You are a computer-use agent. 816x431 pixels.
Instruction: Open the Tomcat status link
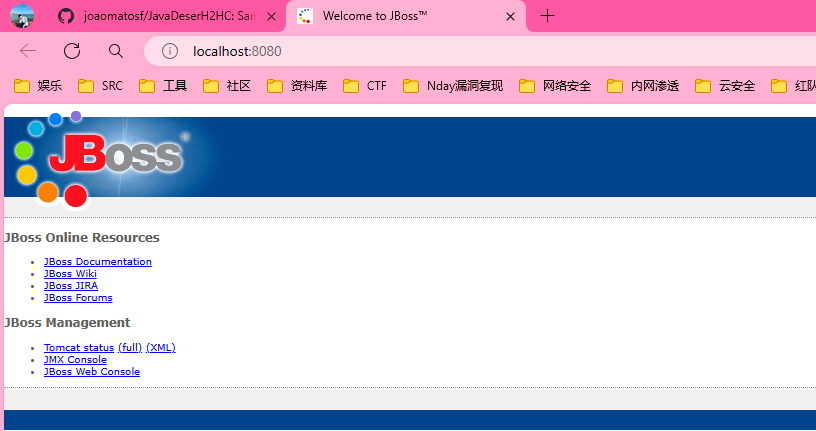[x=79, y=348]
